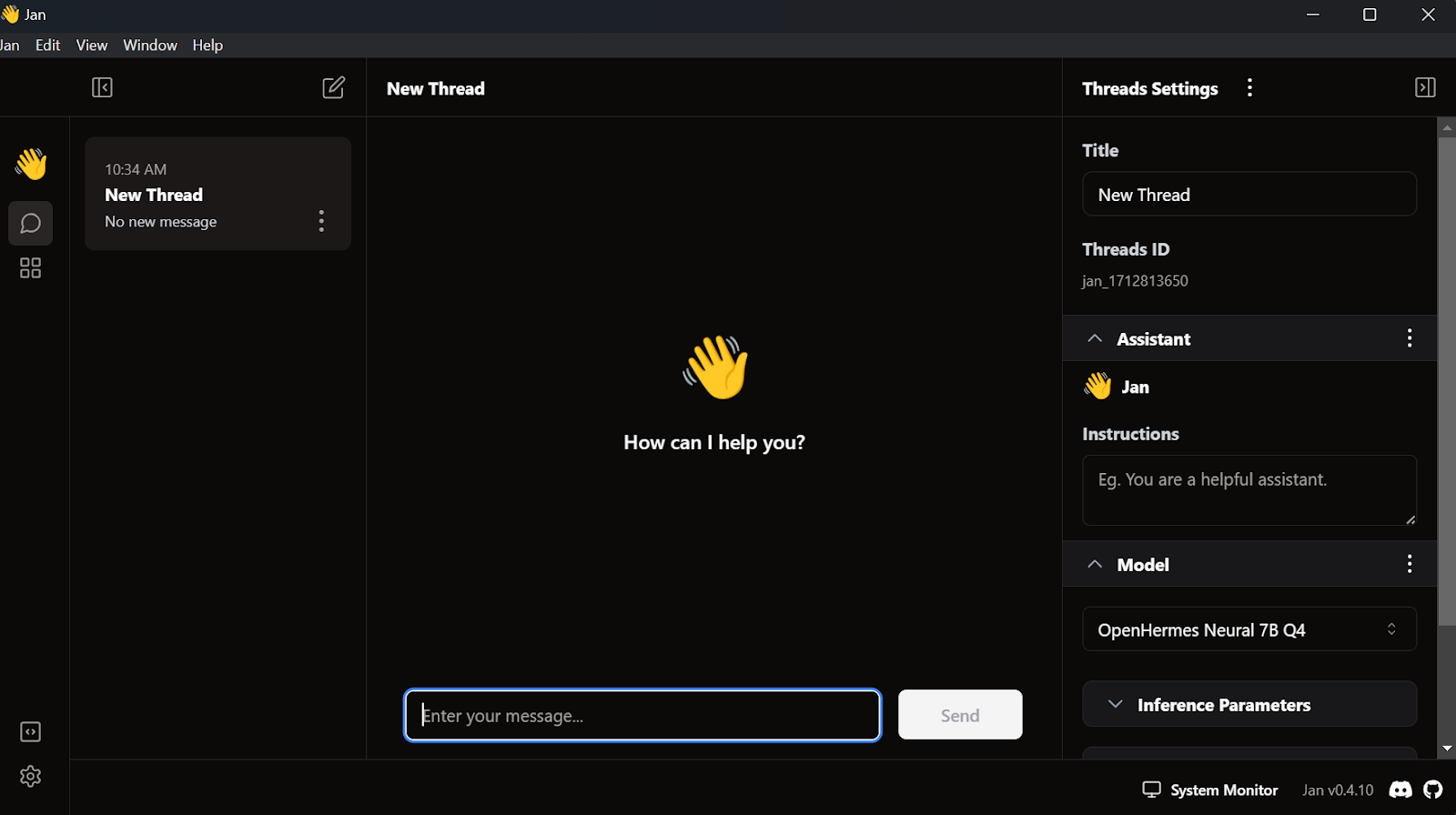
Task: Open the View menu
Action: tap(92, 45)
